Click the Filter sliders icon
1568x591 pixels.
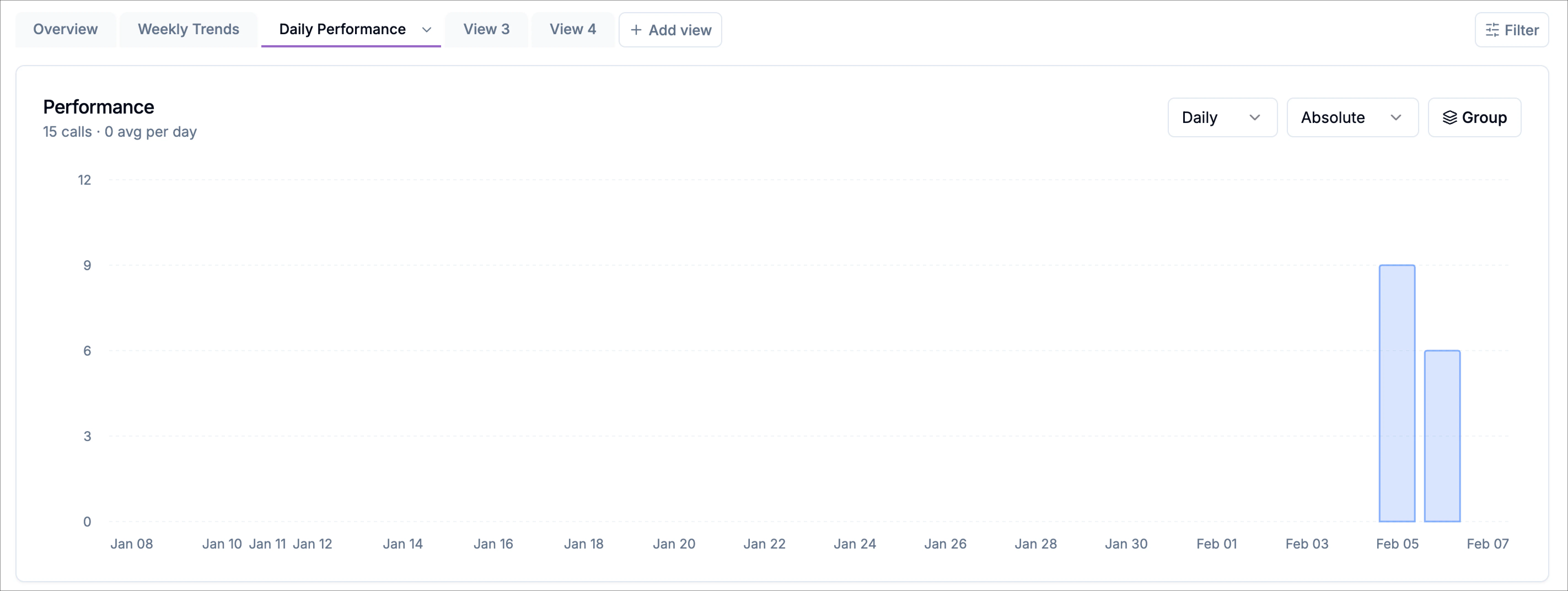[x=1492, y=30]
